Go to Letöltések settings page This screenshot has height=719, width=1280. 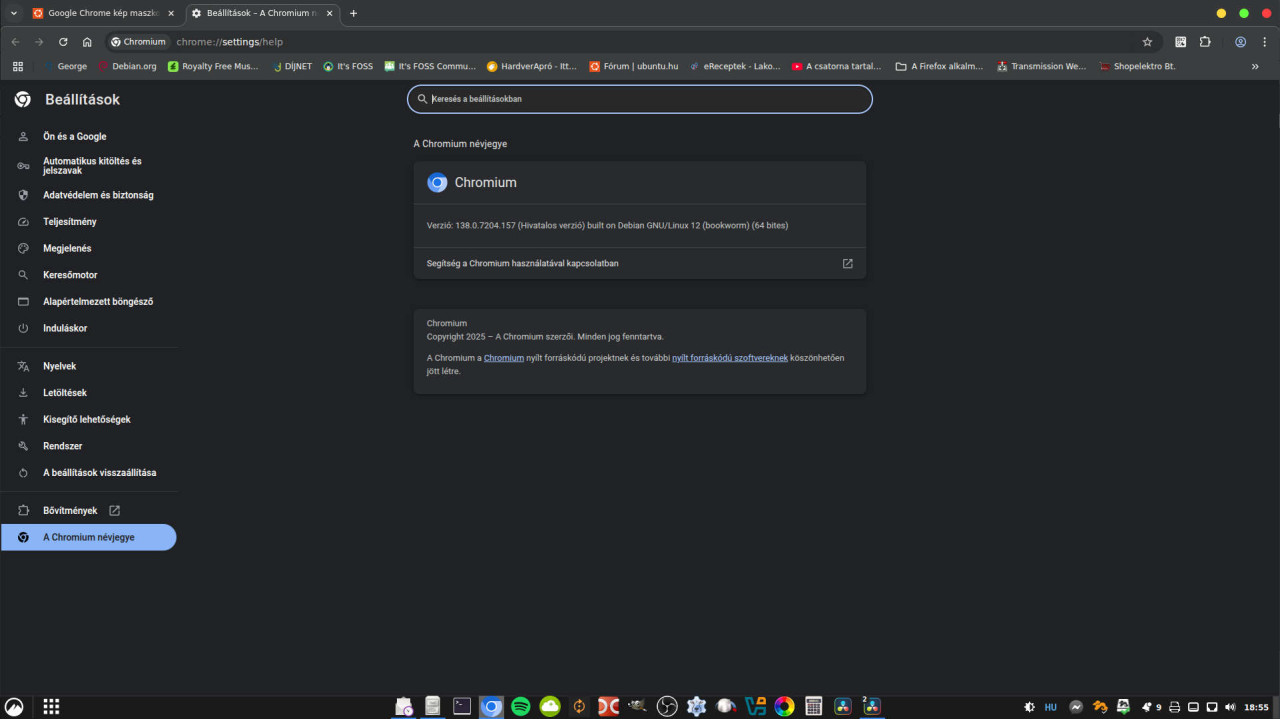pyautogui.click(x=65, y=393)
